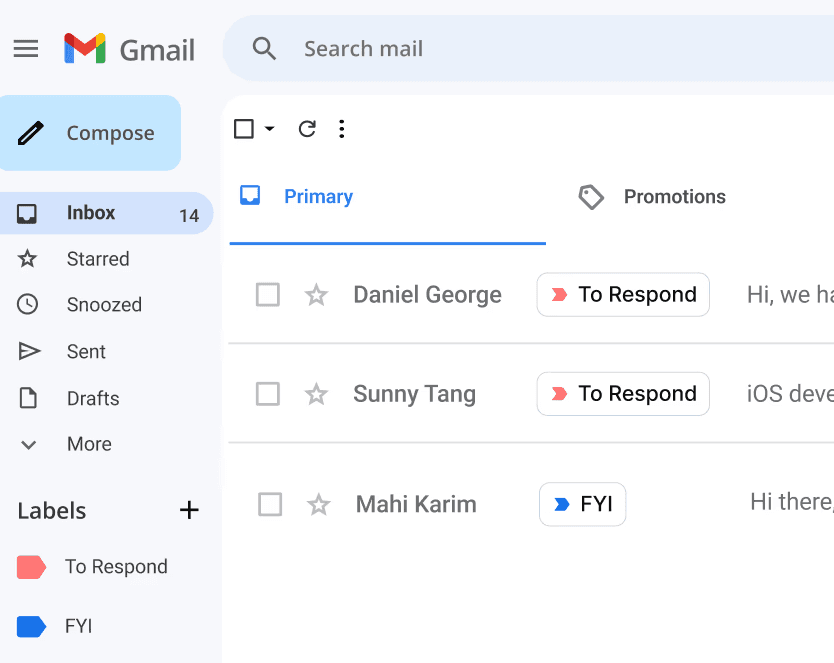Open the To Respond label in sidebar
834x663 pixels.
(116, 567)
